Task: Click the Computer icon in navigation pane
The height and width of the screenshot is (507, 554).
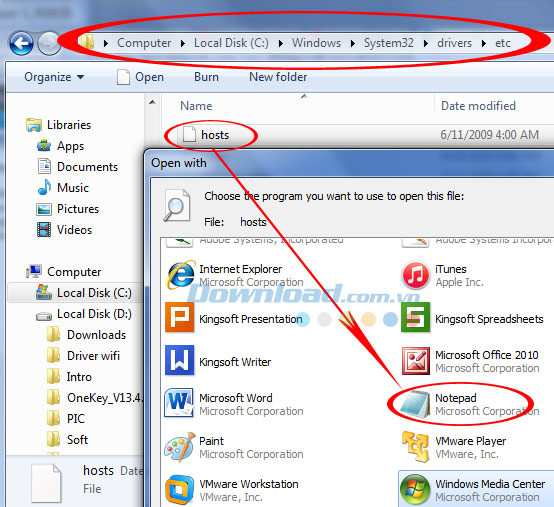Action: 34,271
